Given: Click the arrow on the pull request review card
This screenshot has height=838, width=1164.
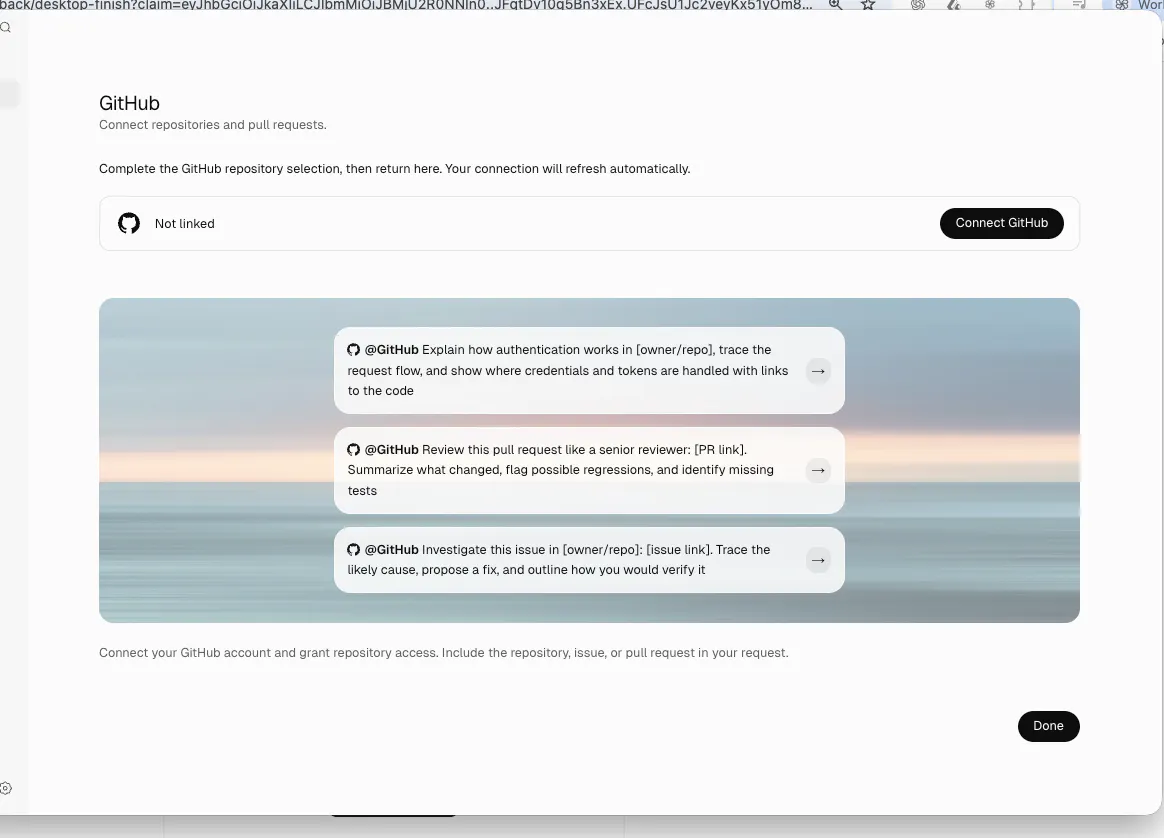Looking at the screenshot, I should [x=818, y=471].
